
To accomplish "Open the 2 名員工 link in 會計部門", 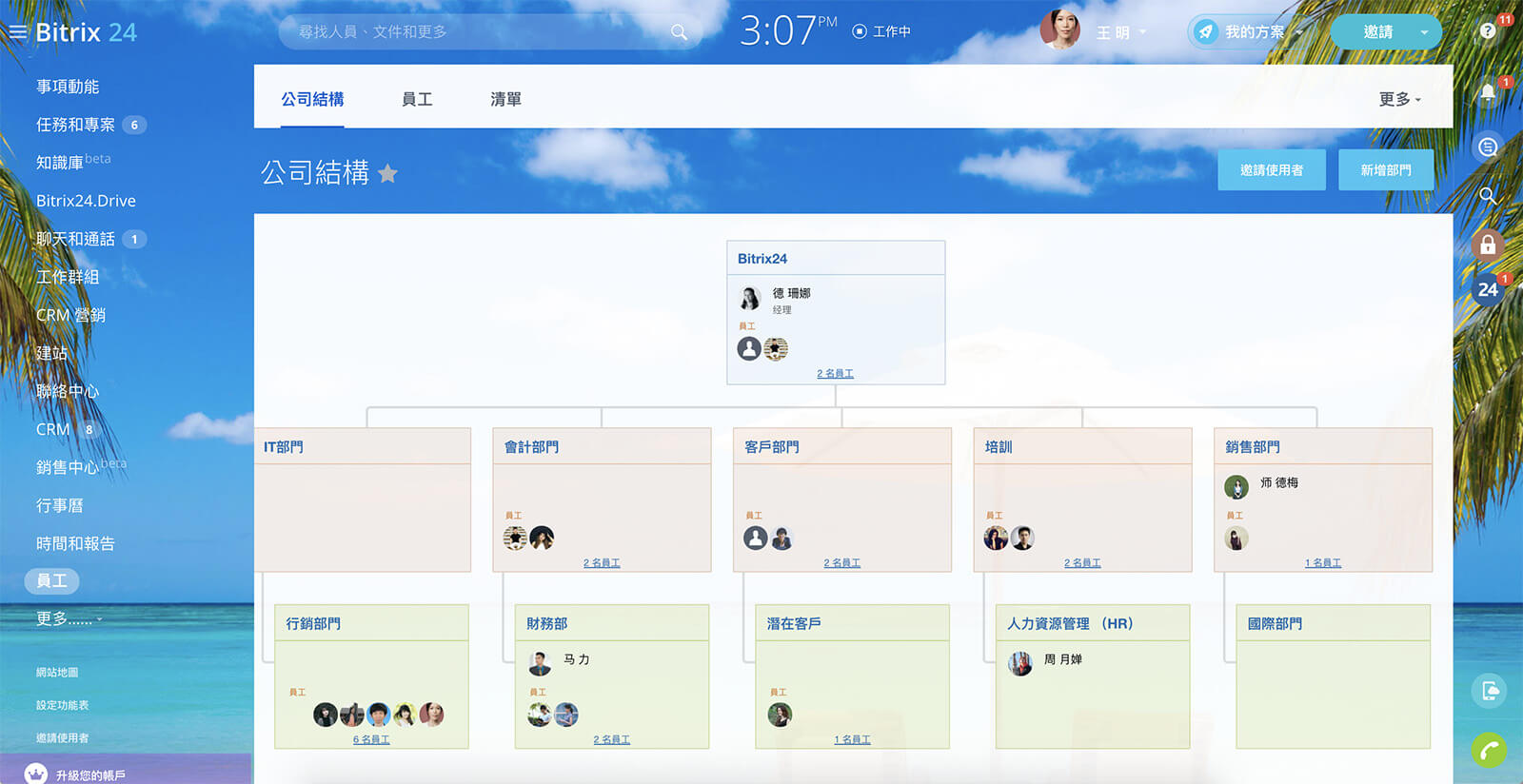I will point(602,562).
